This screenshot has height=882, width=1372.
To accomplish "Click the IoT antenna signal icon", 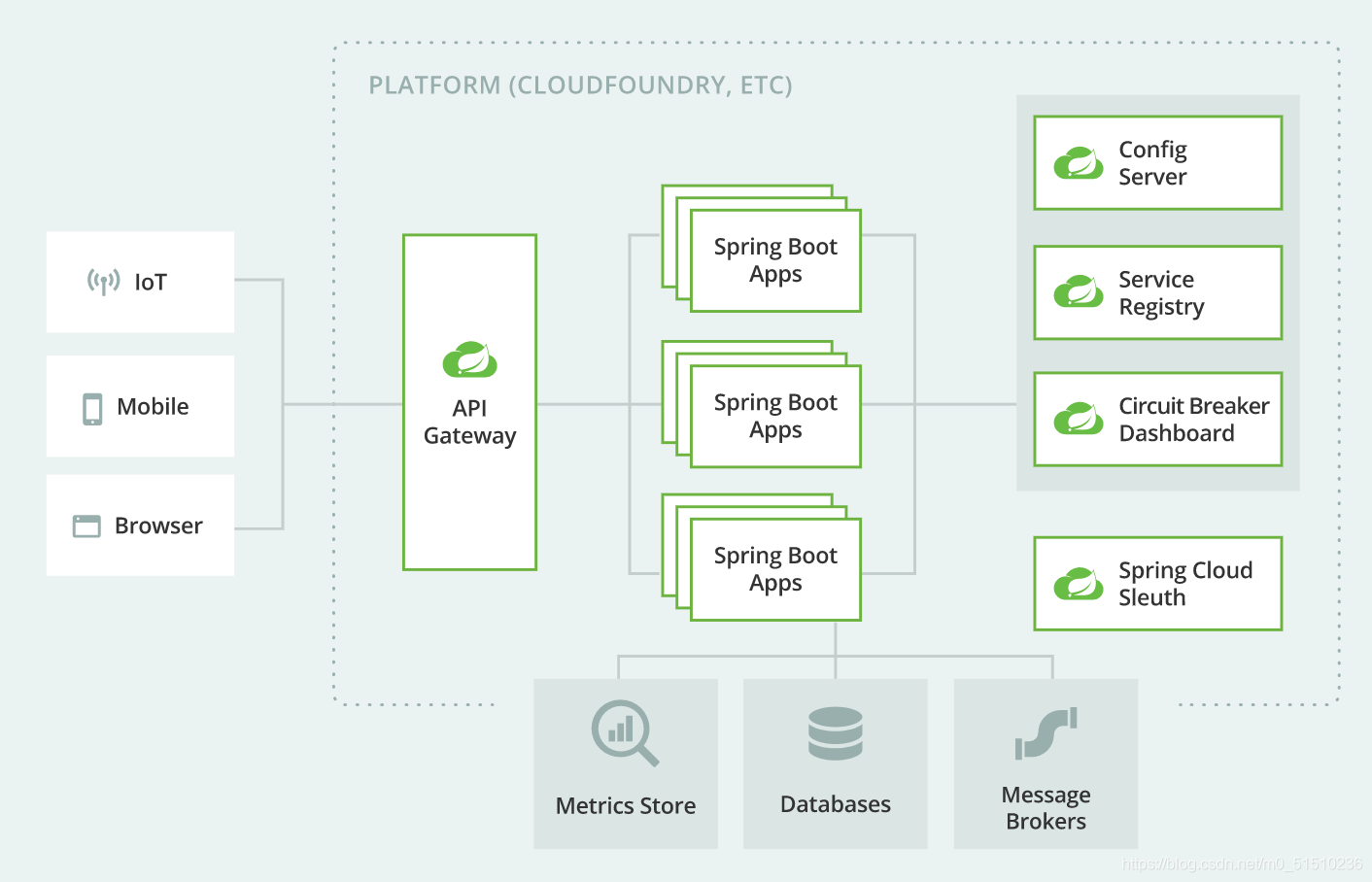I will tap(104, 282).
